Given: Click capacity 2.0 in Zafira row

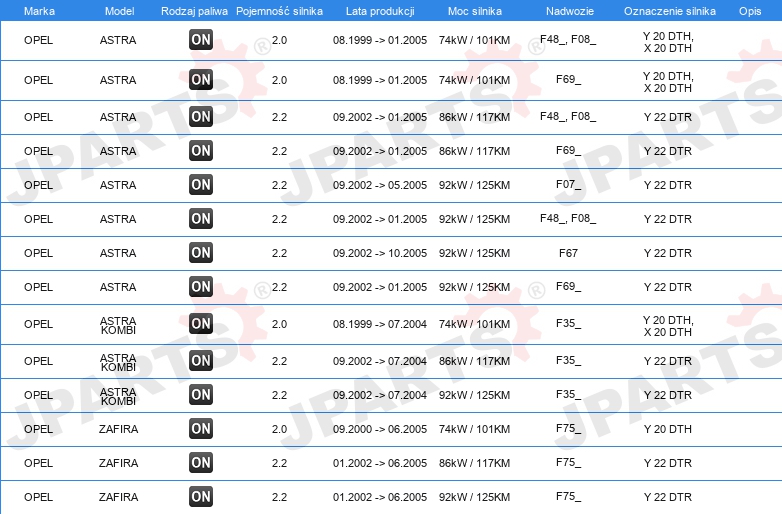Looking at the screenshot, I should (x=279, y=429).
